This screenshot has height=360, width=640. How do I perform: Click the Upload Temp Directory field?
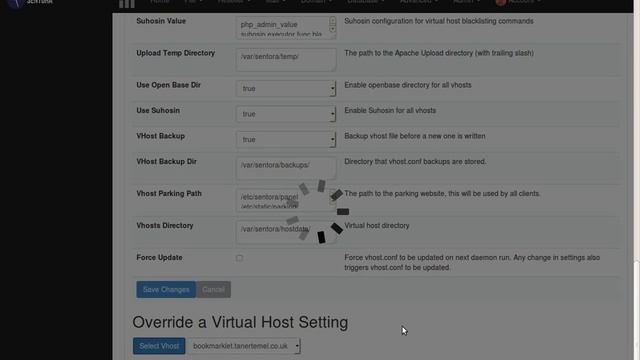tap(286, 60)
